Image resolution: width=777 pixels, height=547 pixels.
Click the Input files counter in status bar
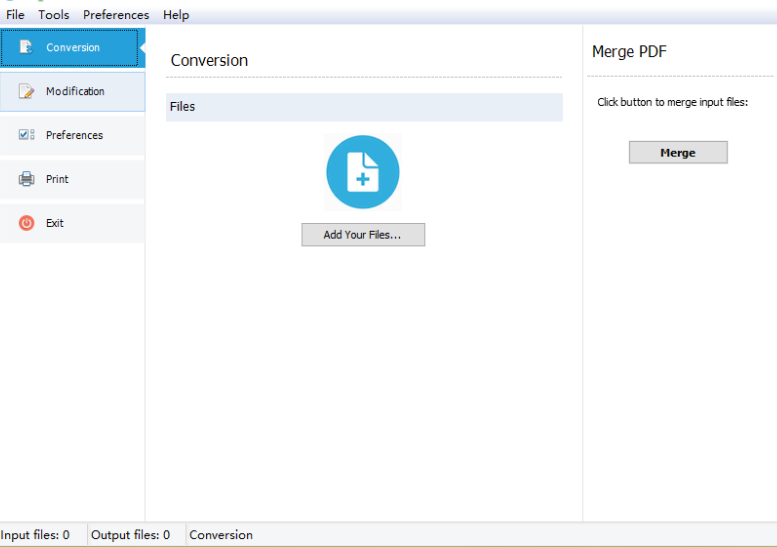click(36, 535)
